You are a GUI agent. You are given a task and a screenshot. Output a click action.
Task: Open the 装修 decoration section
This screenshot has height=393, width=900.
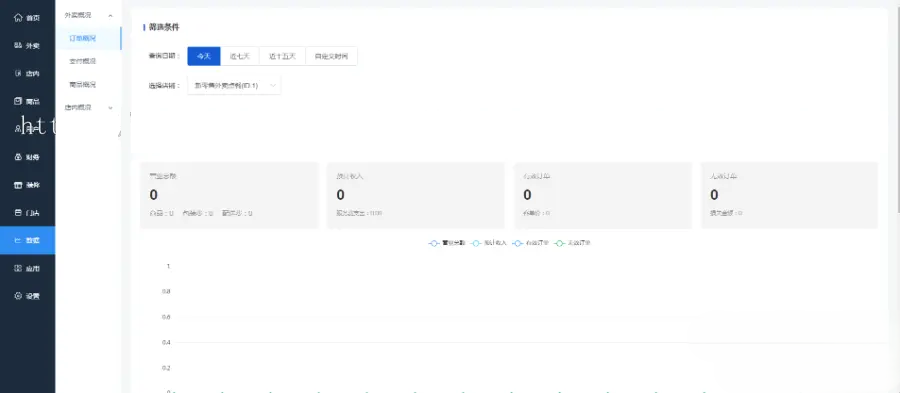(x=27, y=185)
